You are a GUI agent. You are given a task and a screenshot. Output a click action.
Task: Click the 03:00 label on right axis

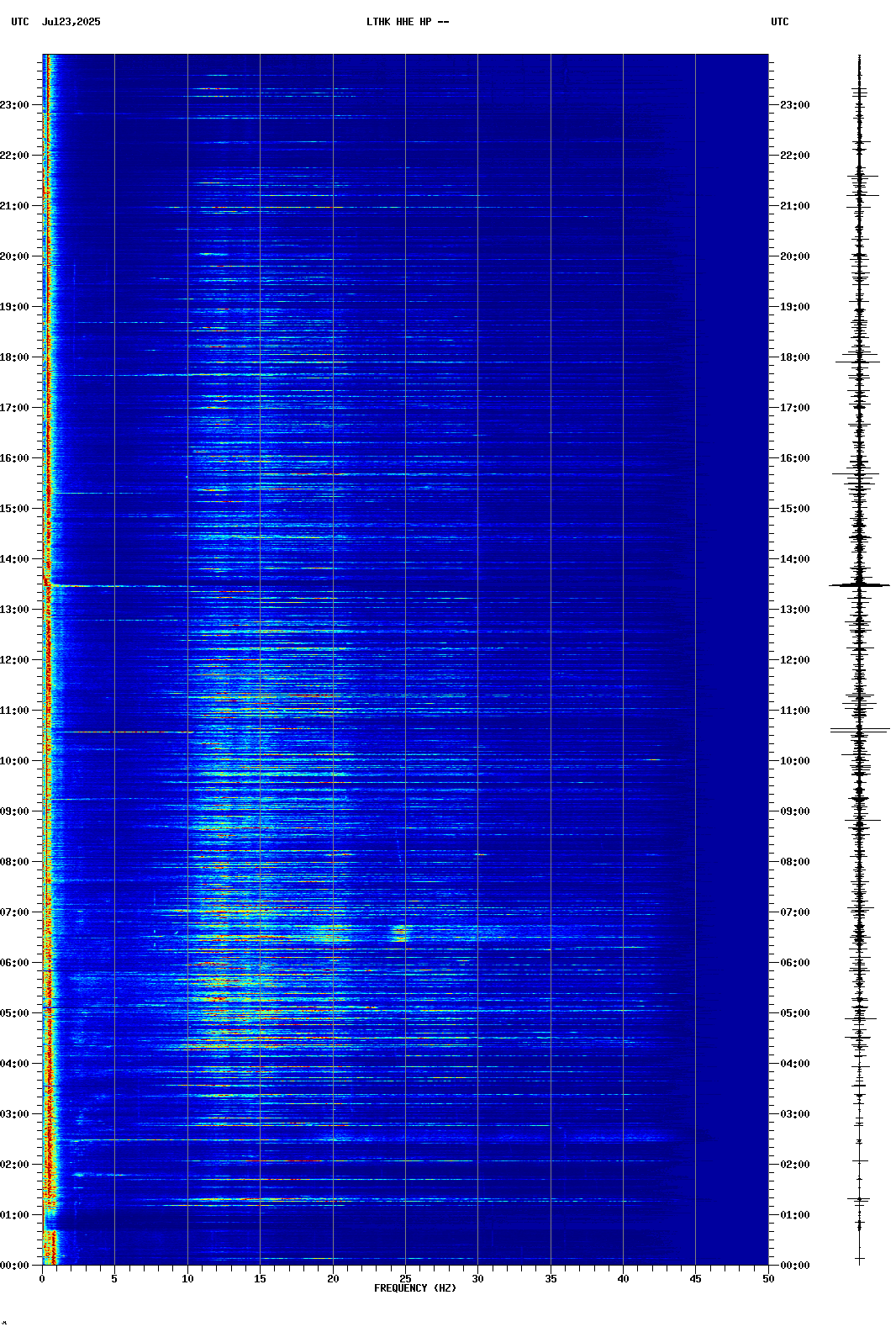[795, 1114]
